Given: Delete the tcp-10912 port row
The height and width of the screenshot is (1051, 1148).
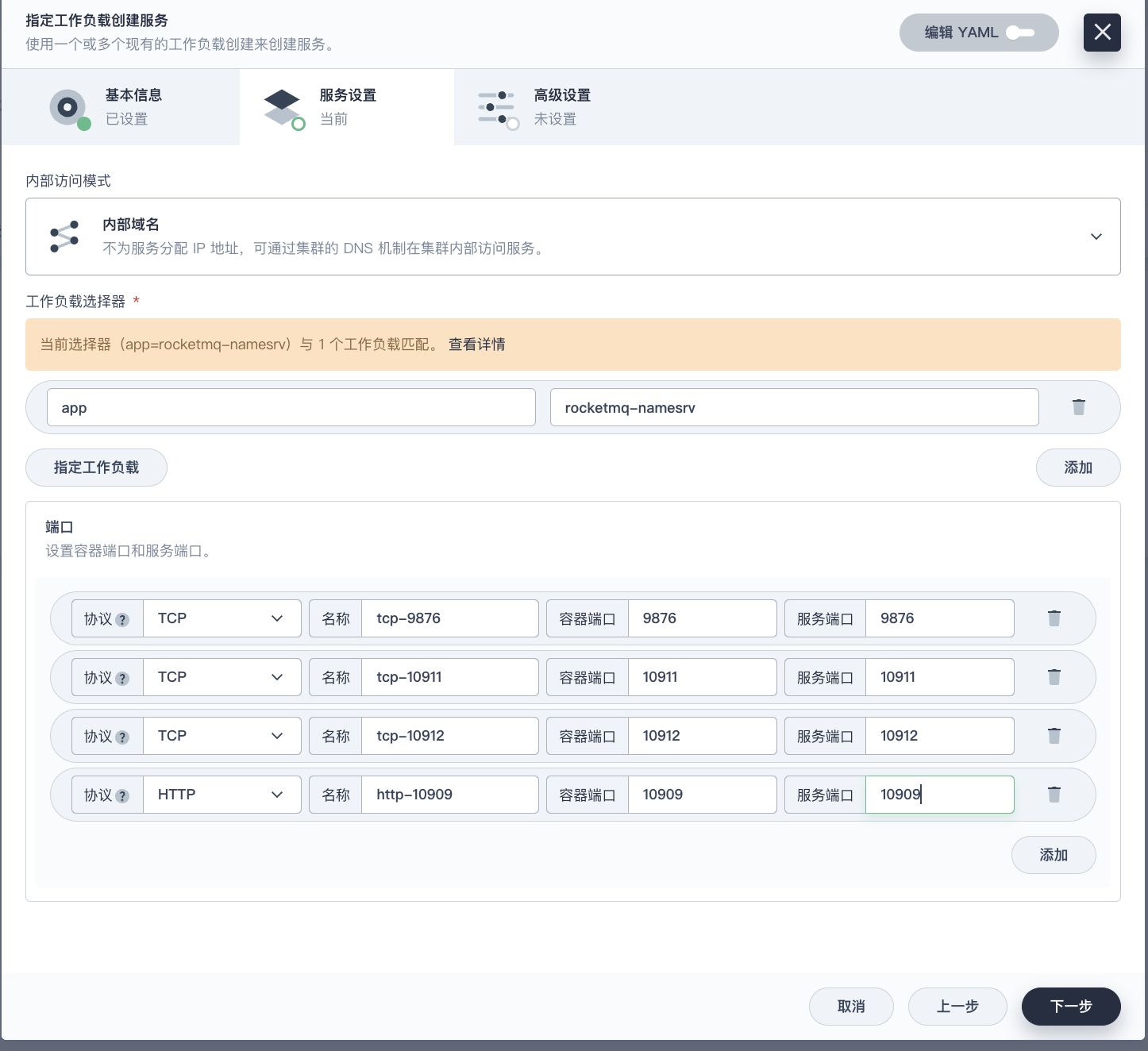Looking at the screenshot, I should tap(1054, 736).
